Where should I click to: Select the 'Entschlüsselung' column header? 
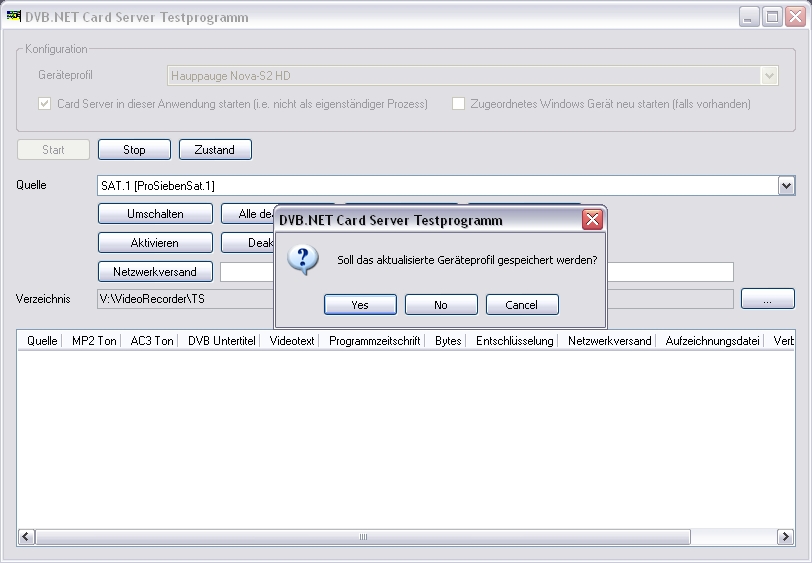click(514, 341)
